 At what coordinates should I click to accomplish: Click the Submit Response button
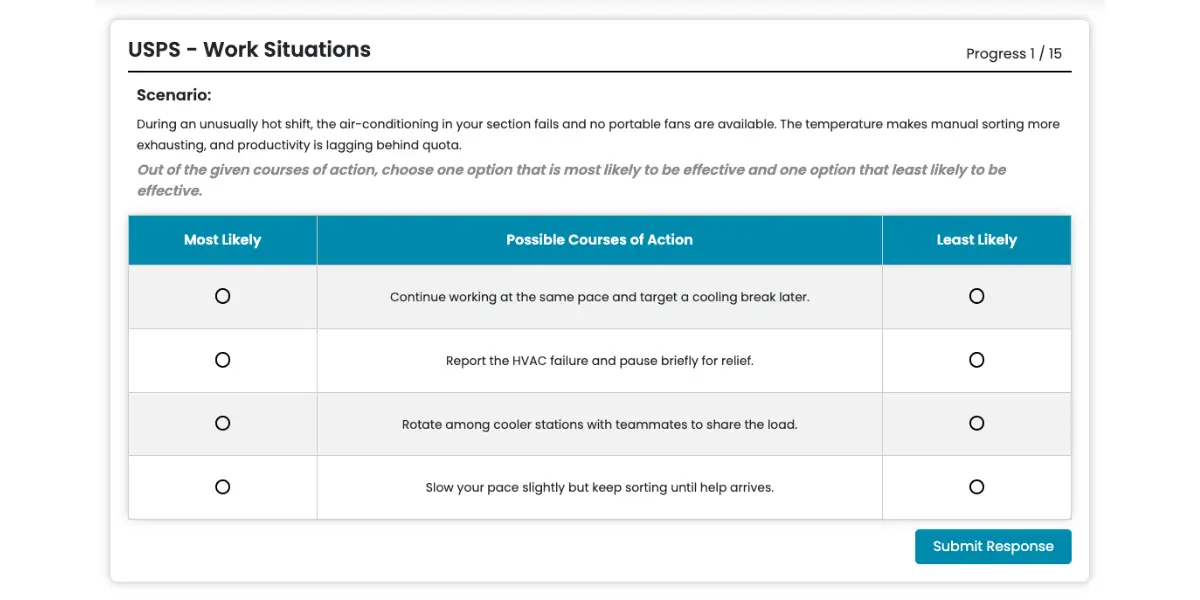coord(992,546)
